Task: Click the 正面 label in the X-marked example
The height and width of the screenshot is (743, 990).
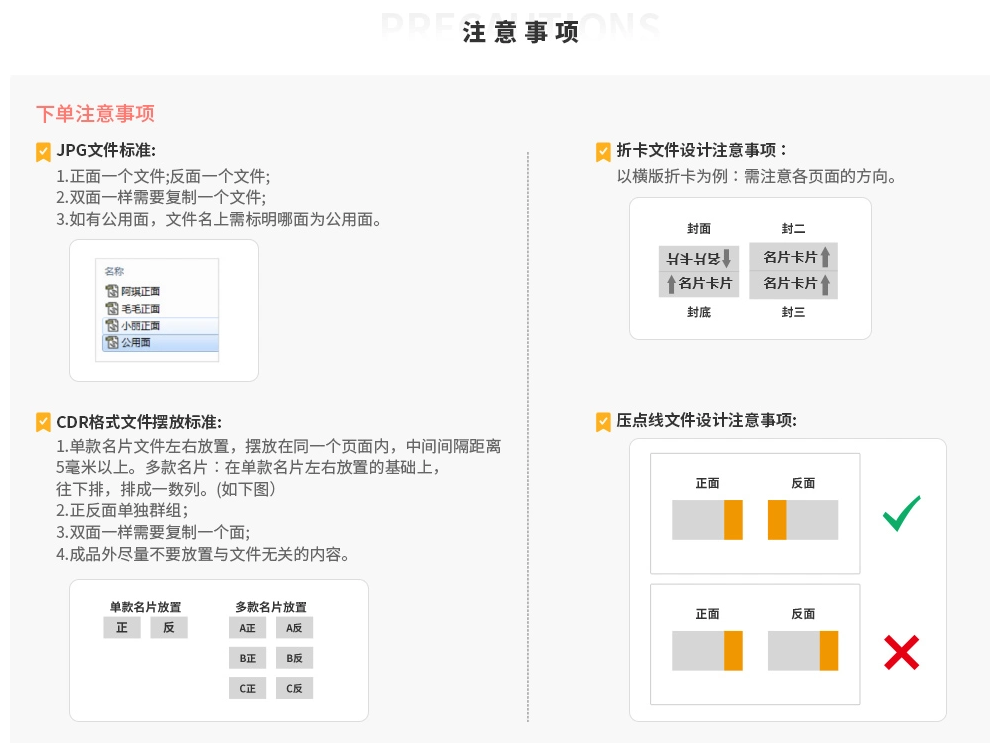Action: pos(707,614)
